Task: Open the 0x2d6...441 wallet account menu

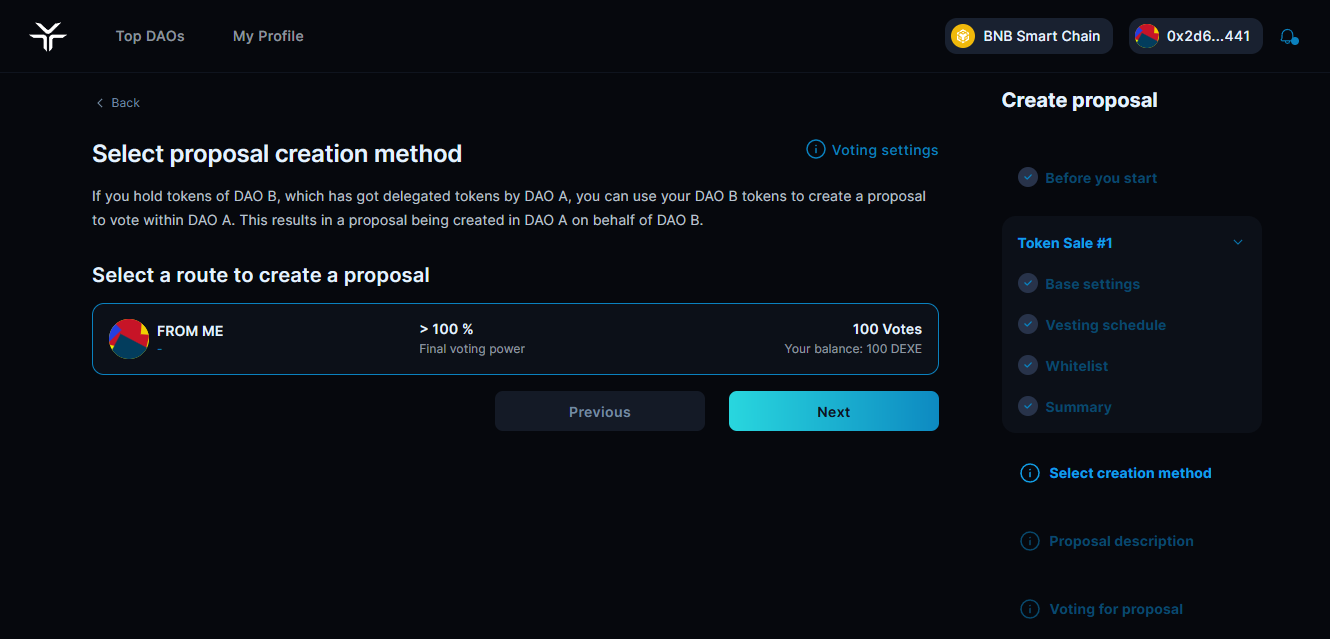Action: point(1196,36)
